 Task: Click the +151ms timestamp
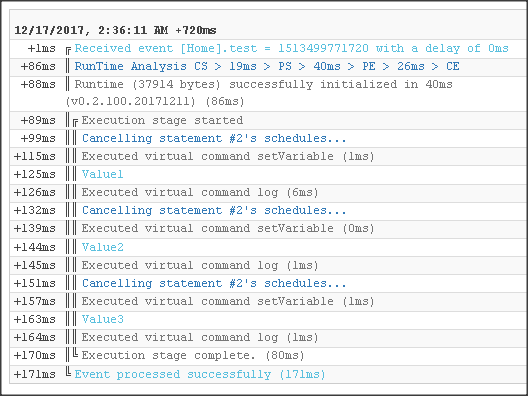point(35,283)
